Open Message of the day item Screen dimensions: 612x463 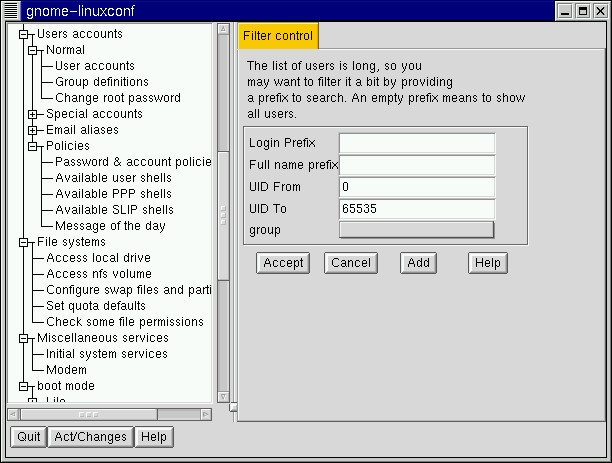(110, 226)
